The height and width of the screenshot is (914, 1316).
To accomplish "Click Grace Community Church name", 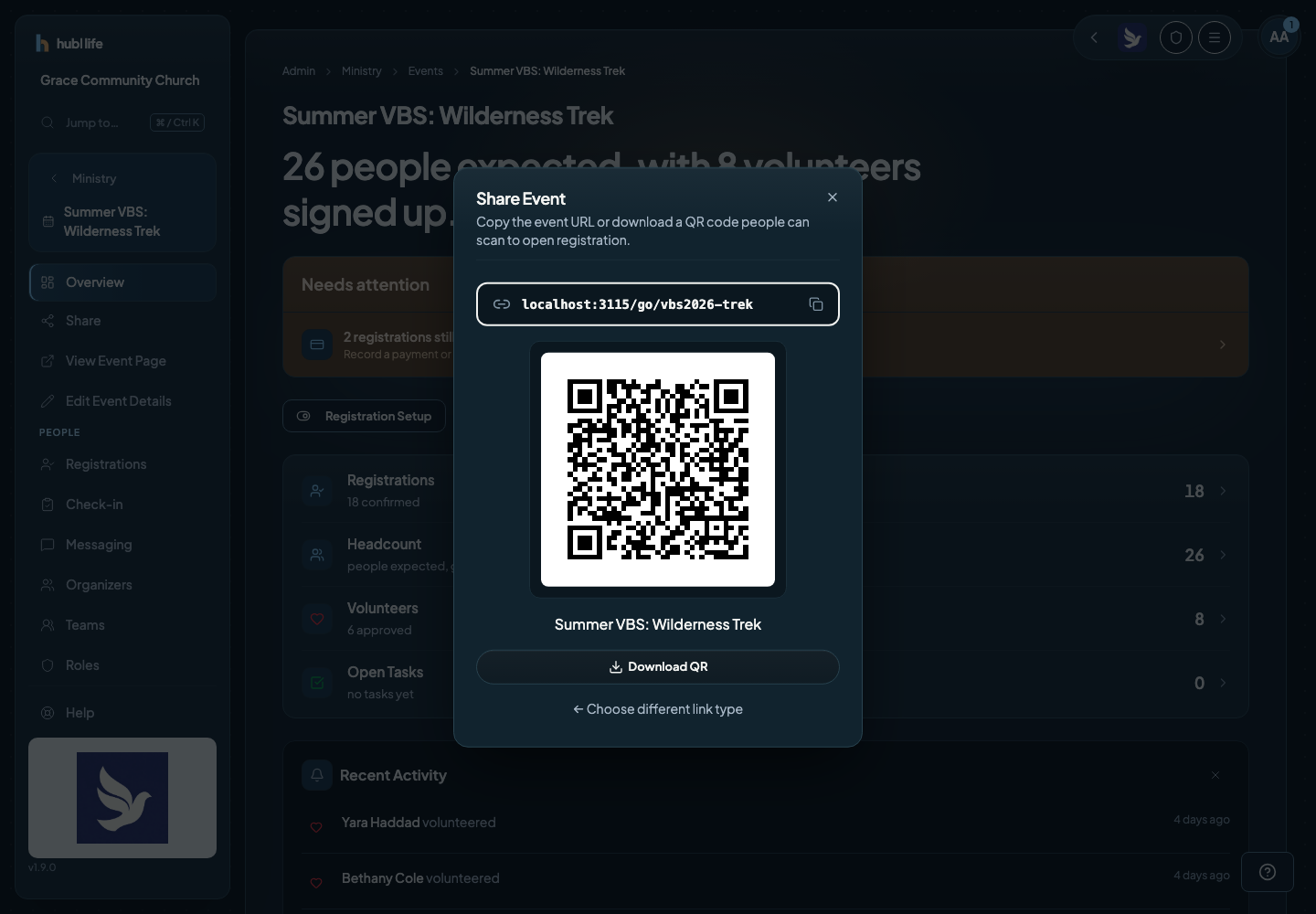I will click(x=120, y=80).
